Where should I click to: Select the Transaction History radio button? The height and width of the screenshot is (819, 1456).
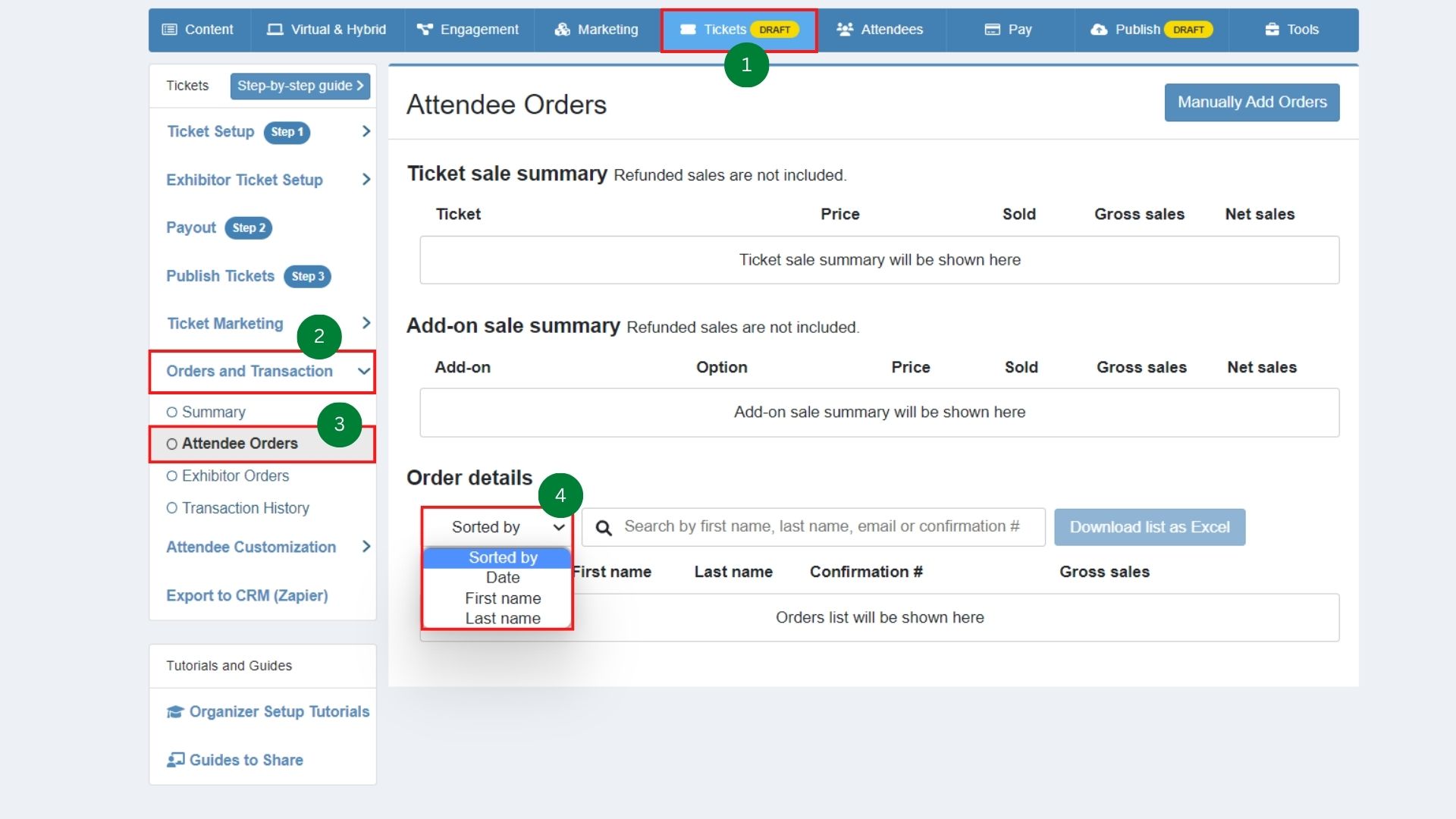point(171,508)
